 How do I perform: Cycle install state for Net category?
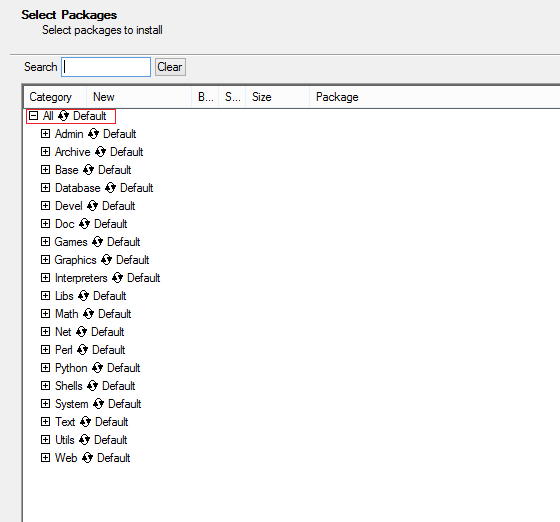pos(81,332)
